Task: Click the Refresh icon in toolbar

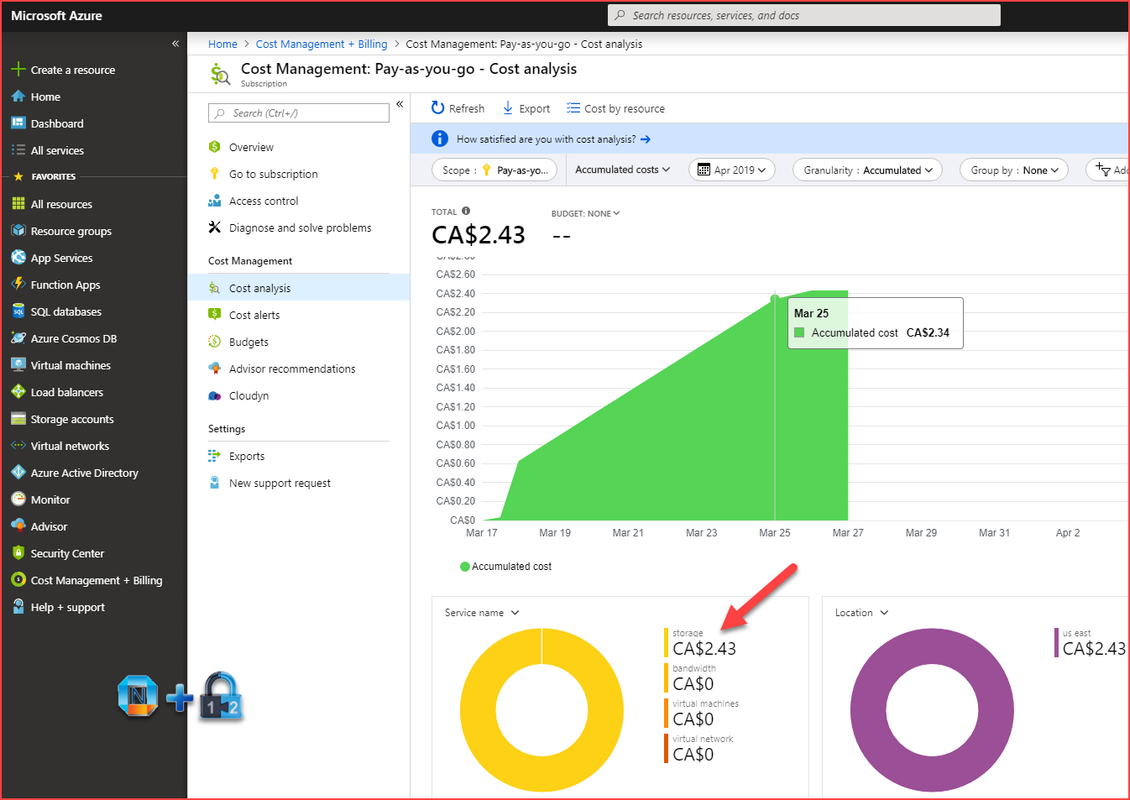Action: pos(437,108)
